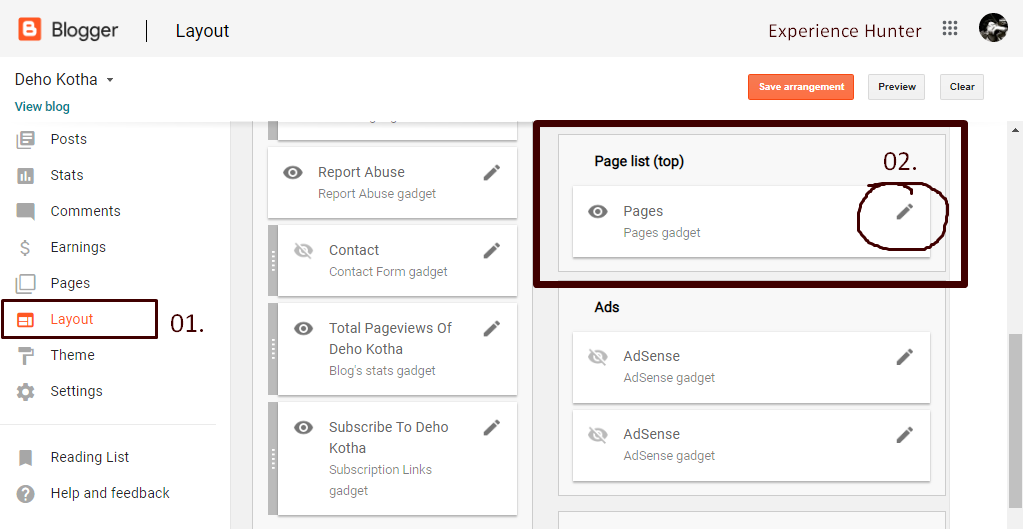The image size is (1023, 529).
Task: Click the Comments speech bubble icon
Action: (25, 211)
